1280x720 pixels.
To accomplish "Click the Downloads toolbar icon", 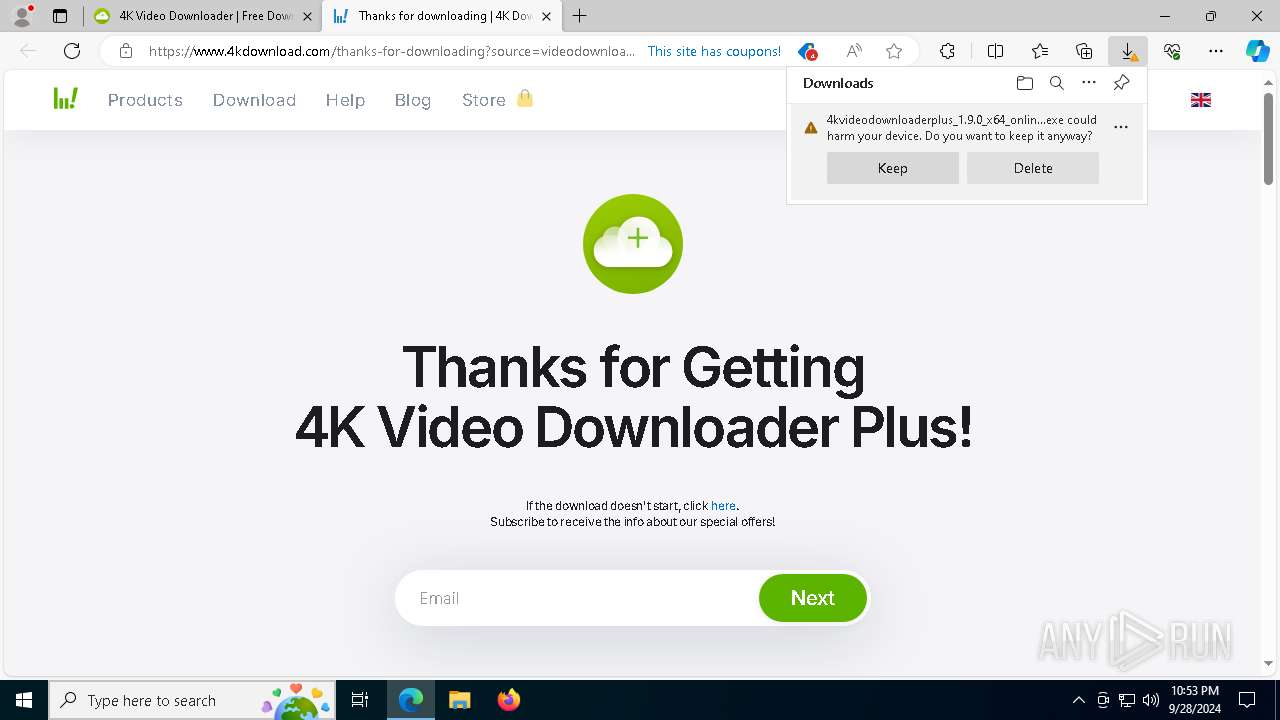I will click(x=1128, y=51).
